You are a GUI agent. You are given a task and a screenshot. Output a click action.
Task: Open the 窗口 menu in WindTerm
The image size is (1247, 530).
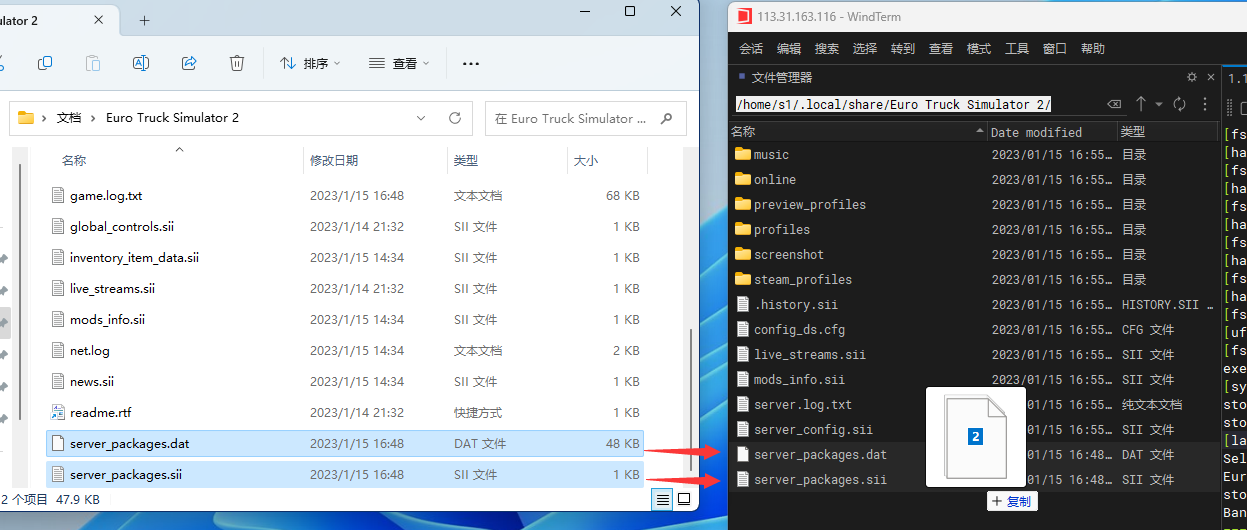point(1055,49)
